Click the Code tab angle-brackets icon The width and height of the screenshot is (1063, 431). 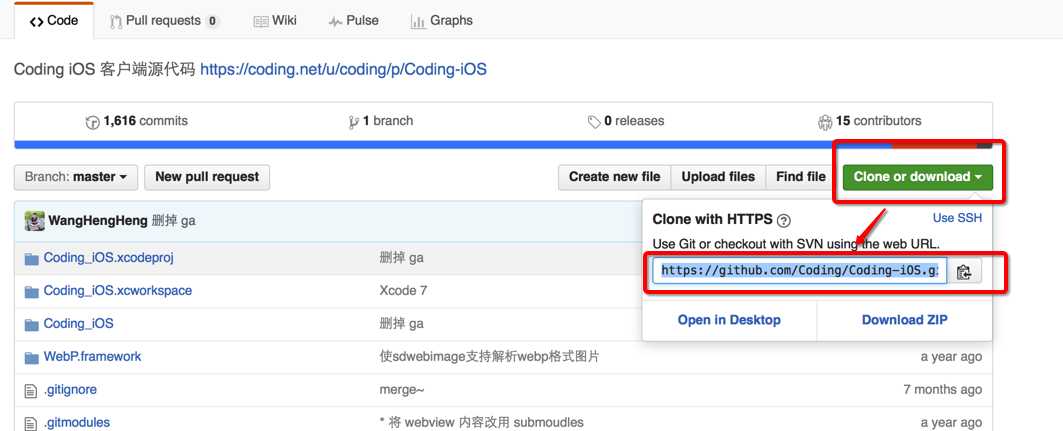(x=37, y=22)
